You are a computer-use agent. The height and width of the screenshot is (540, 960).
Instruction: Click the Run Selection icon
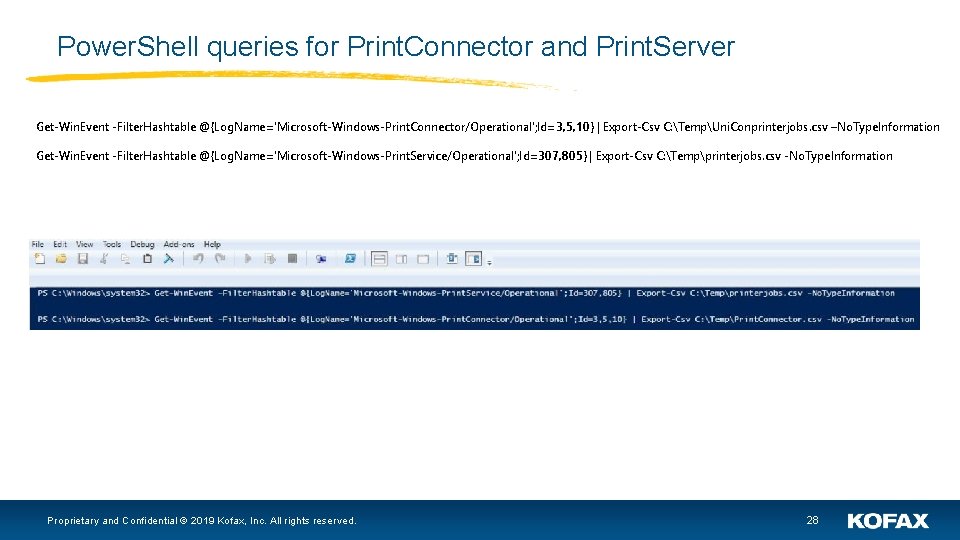point(270,258)
